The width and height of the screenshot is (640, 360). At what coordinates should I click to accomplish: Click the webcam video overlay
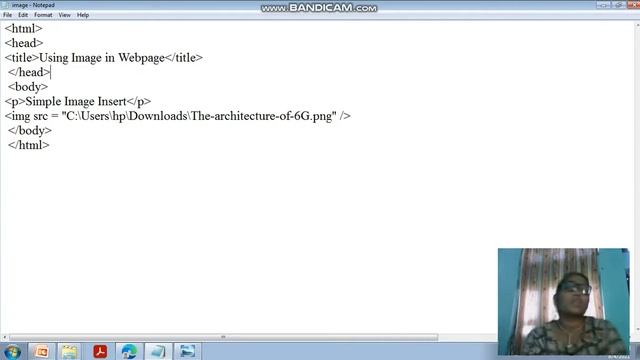pos(563,302)
